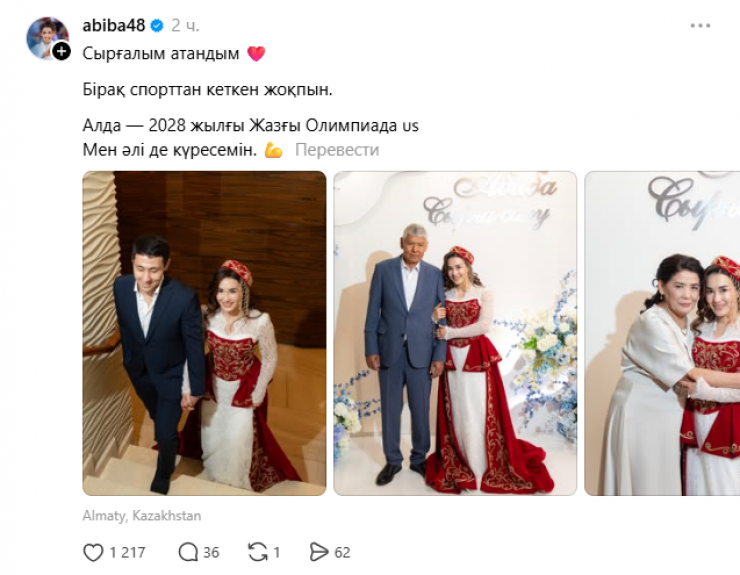Open the abiba48 username link
Viewport: 740px width, 575px height.
(x=114, y=25)
